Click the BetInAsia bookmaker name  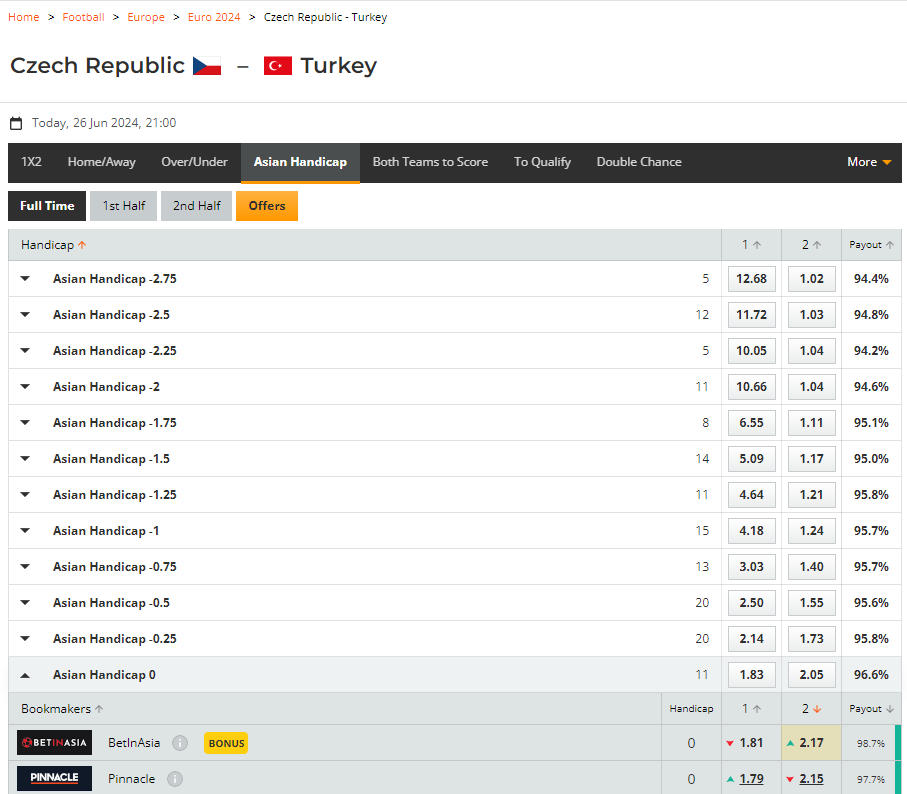(134, 743)
